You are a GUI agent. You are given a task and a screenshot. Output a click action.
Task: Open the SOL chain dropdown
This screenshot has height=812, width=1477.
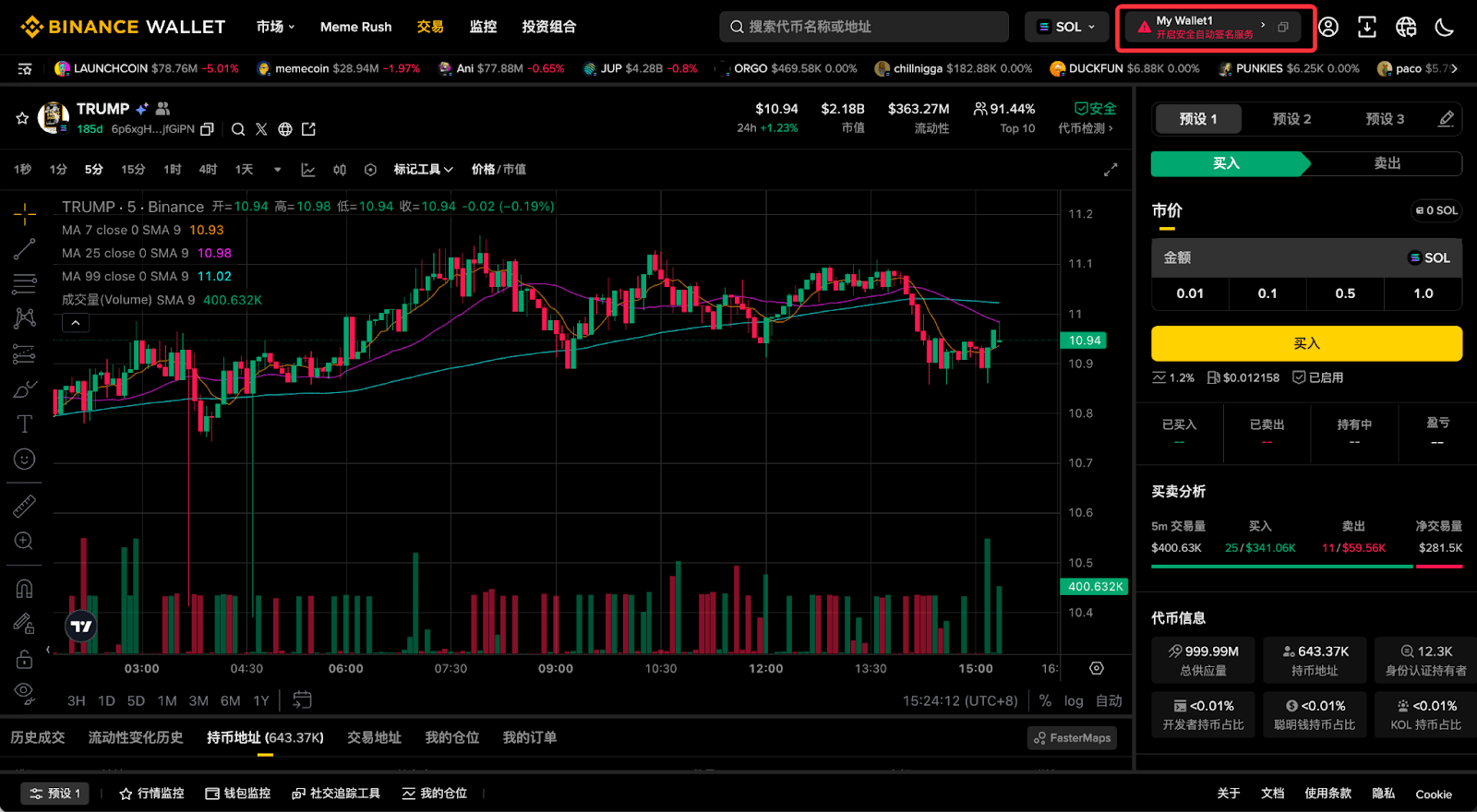tap(1066, 27)
